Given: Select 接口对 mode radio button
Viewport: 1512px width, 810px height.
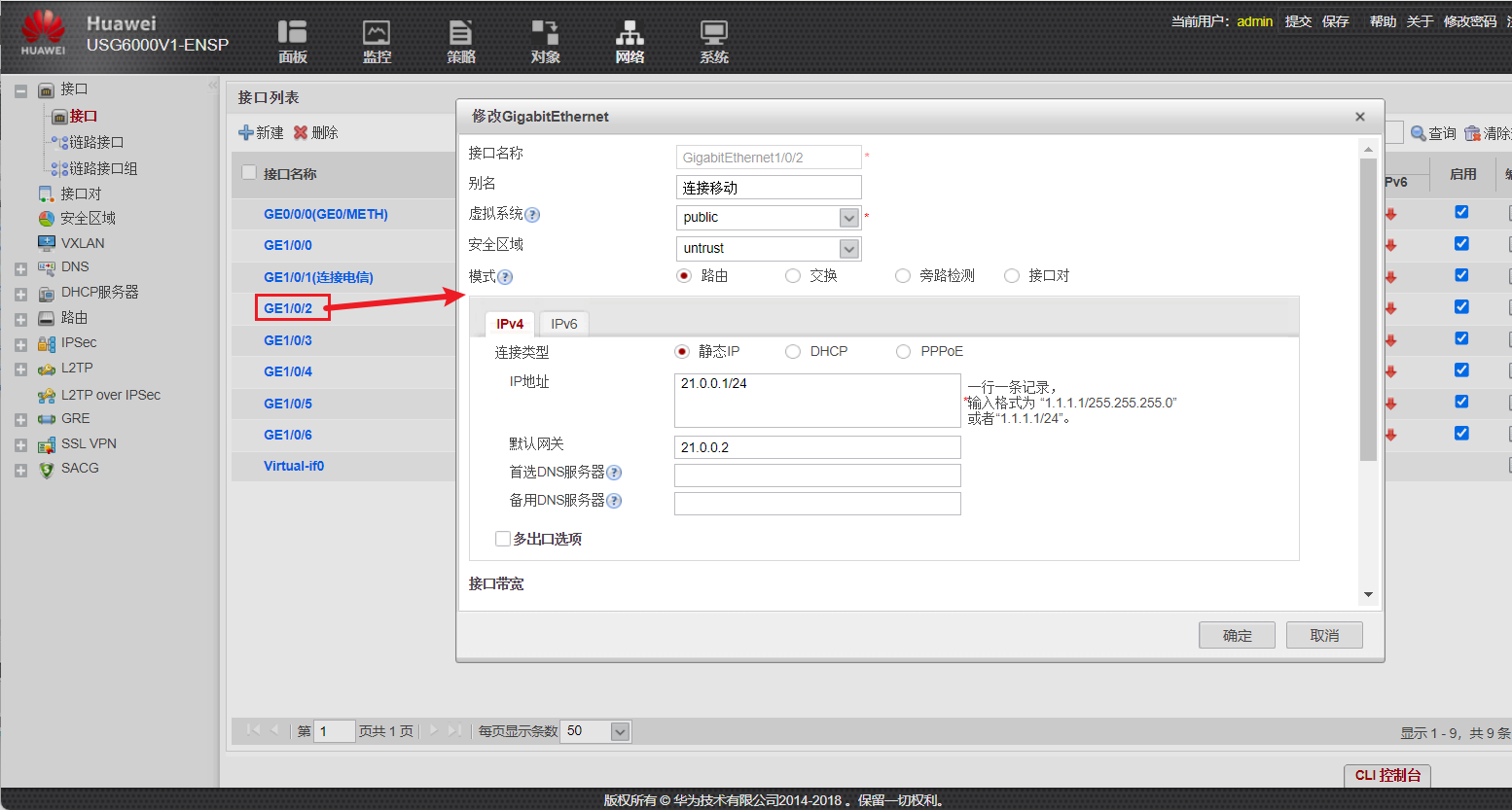Looking at the screenshot, I should point(1012,276).
